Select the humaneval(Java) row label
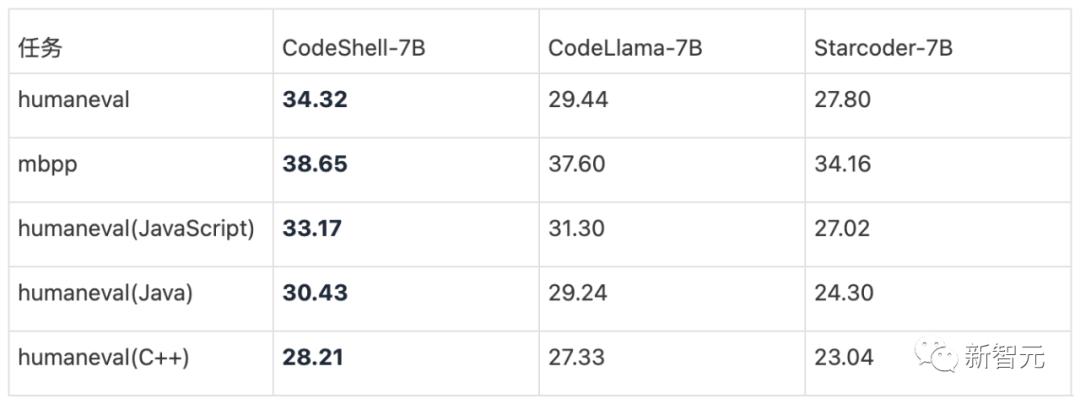Screen dimensions: 1080x404 point(105,293)
